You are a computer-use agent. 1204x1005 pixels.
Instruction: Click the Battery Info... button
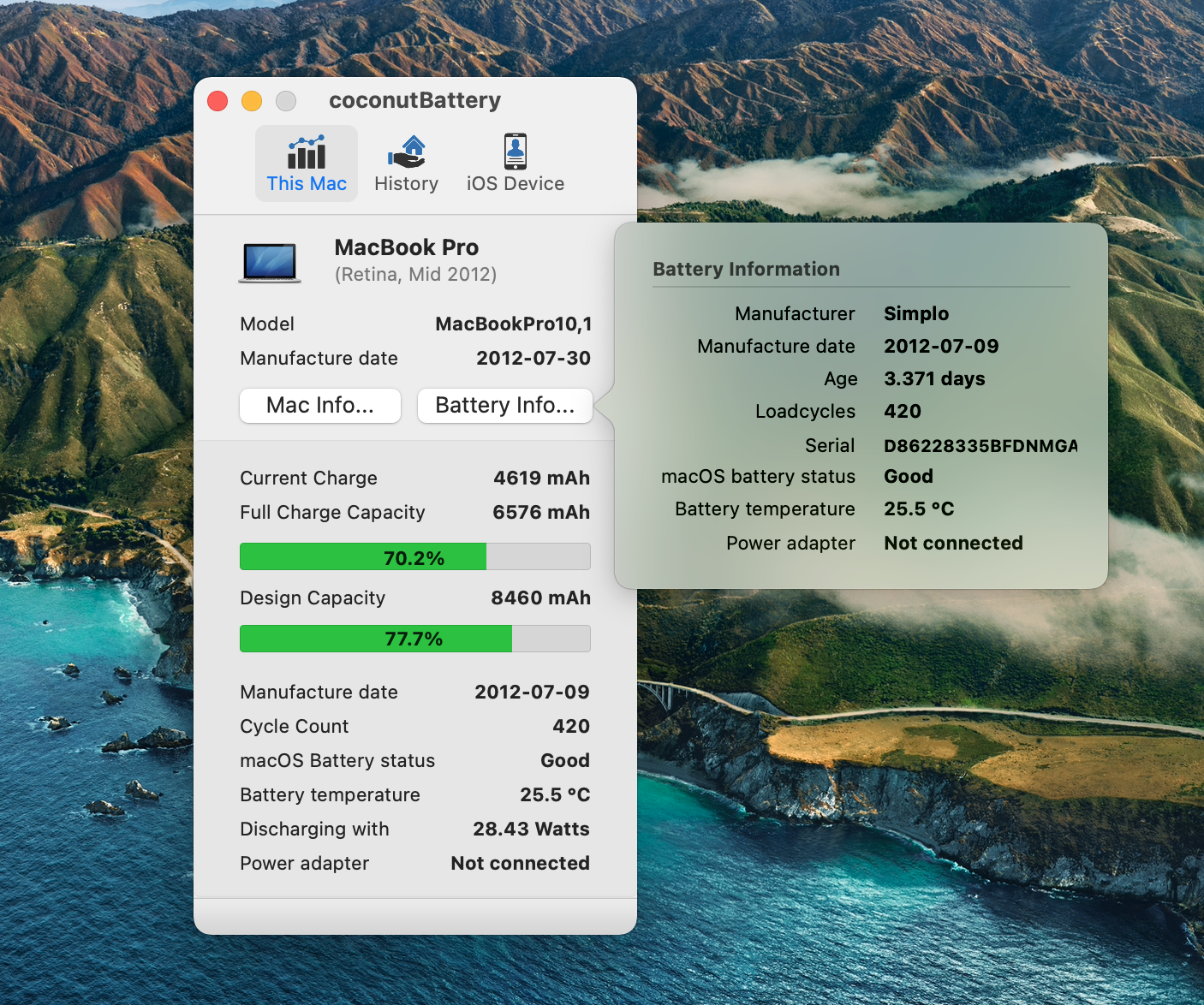pos(504,406)
